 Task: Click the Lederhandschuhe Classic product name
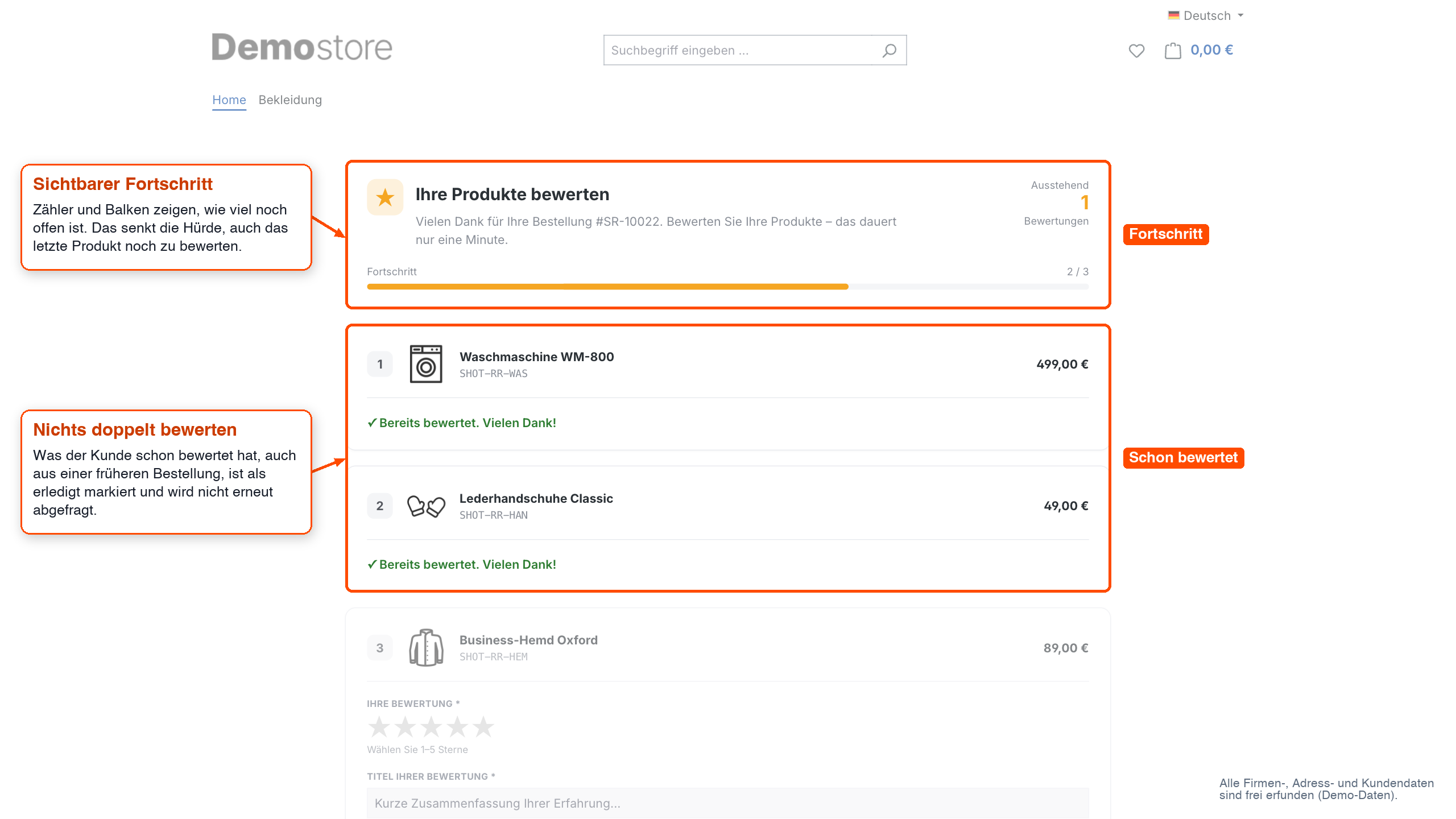point(536,498)
